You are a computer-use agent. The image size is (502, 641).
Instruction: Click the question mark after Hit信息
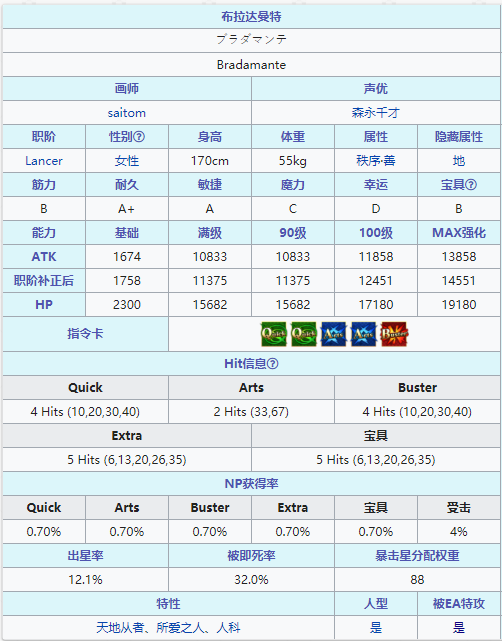(273, 363)
